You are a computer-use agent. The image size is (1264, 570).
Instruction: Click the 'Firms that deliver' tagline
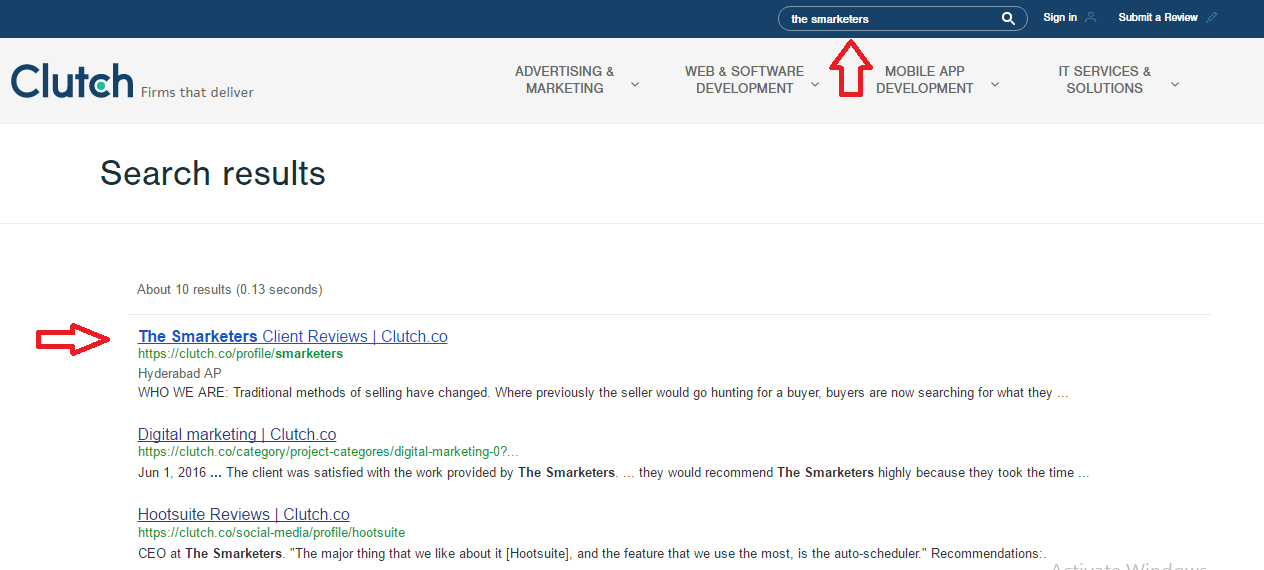[197, 93]
